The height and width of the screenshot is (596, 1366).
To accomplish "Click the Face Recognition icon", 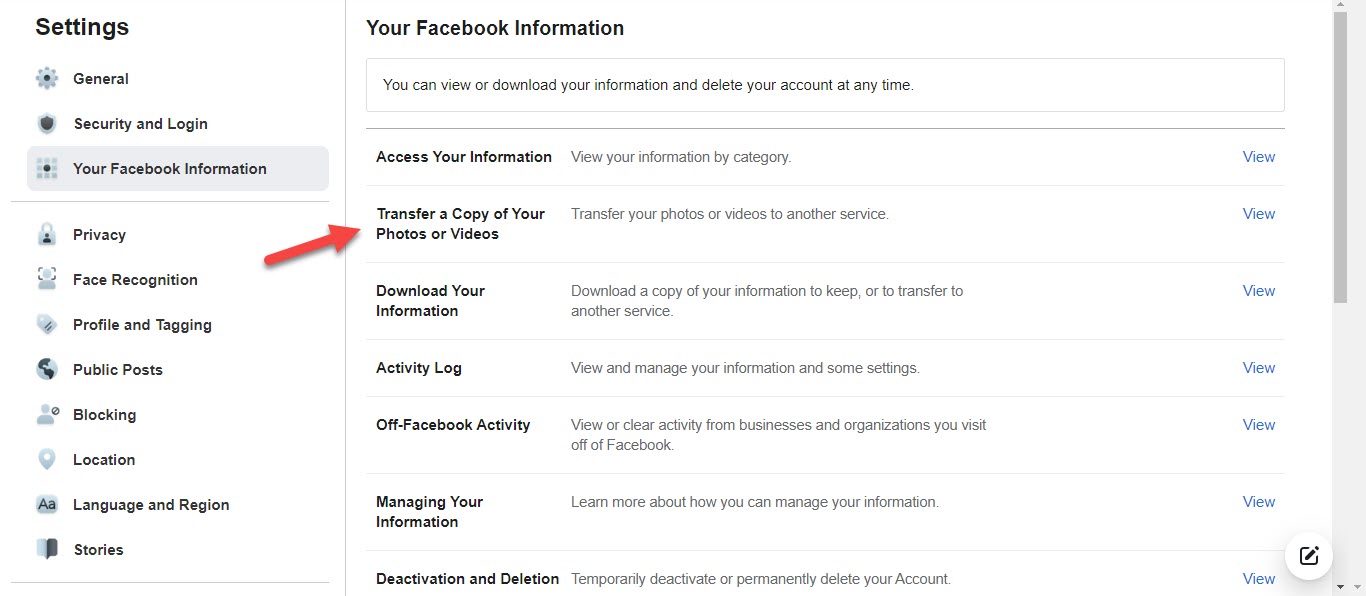I will pos(47,280).
